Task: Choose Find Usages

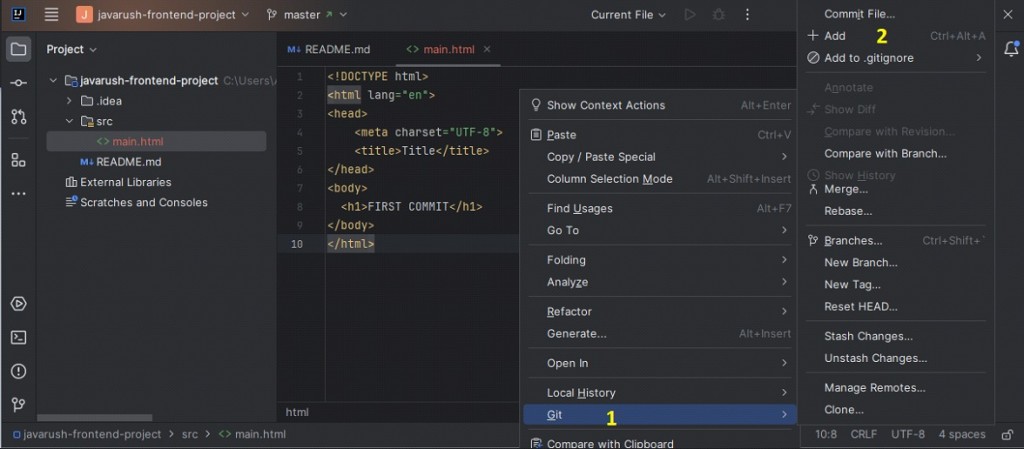Action: (660, 208)
